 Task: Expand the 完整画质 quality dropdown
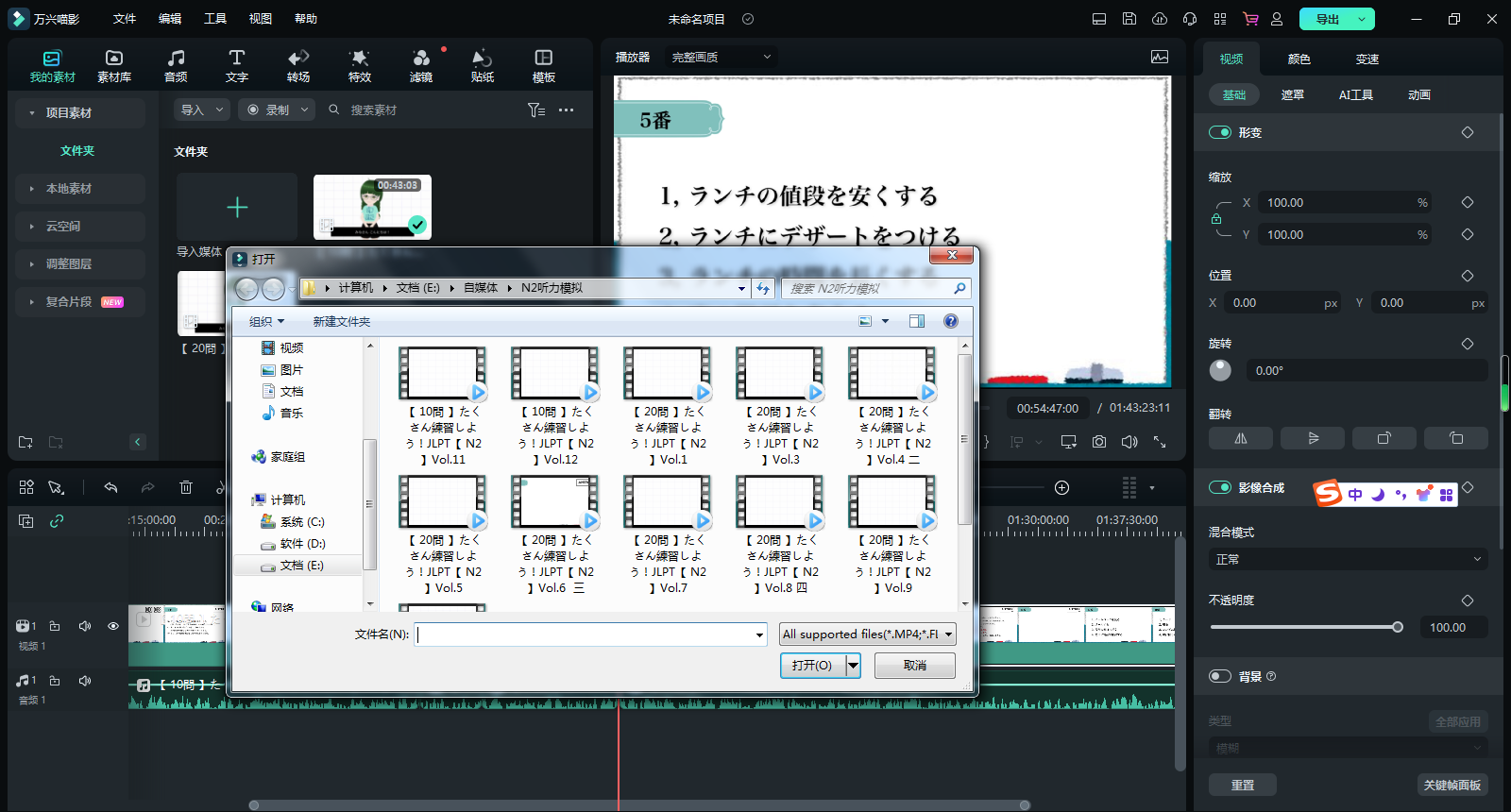pyautogui.click(x=722, y=57)
